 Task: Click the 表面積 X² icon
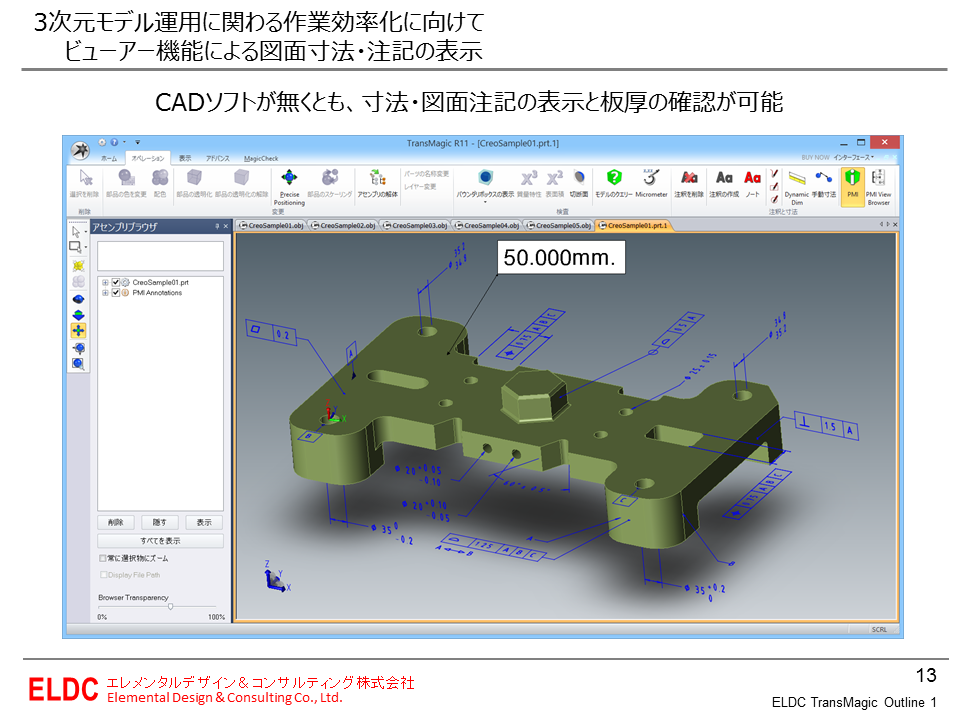[x=554, y=178]
